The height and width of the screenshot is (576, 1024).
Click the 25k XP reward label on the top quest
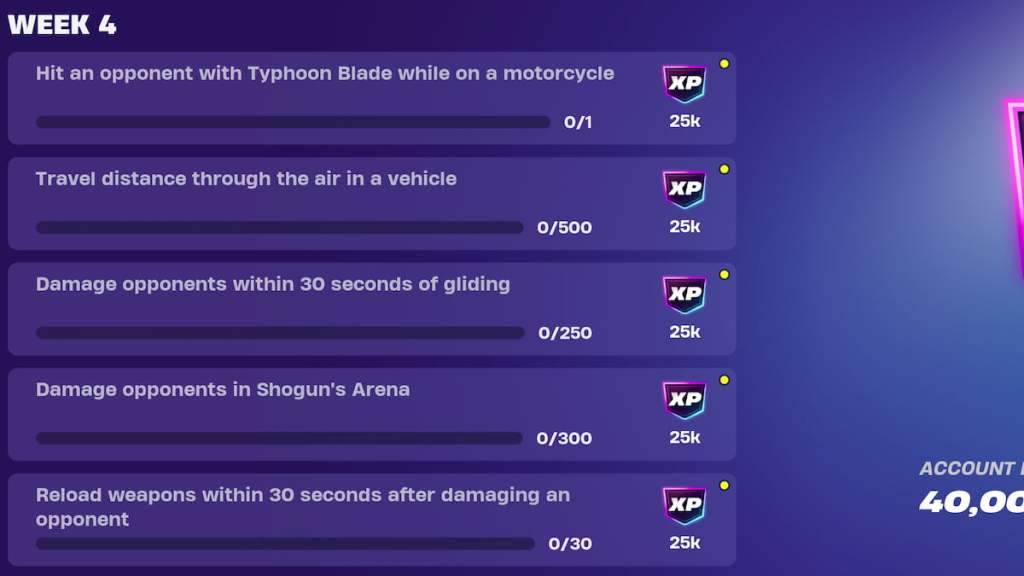click(x=686, y=121)
